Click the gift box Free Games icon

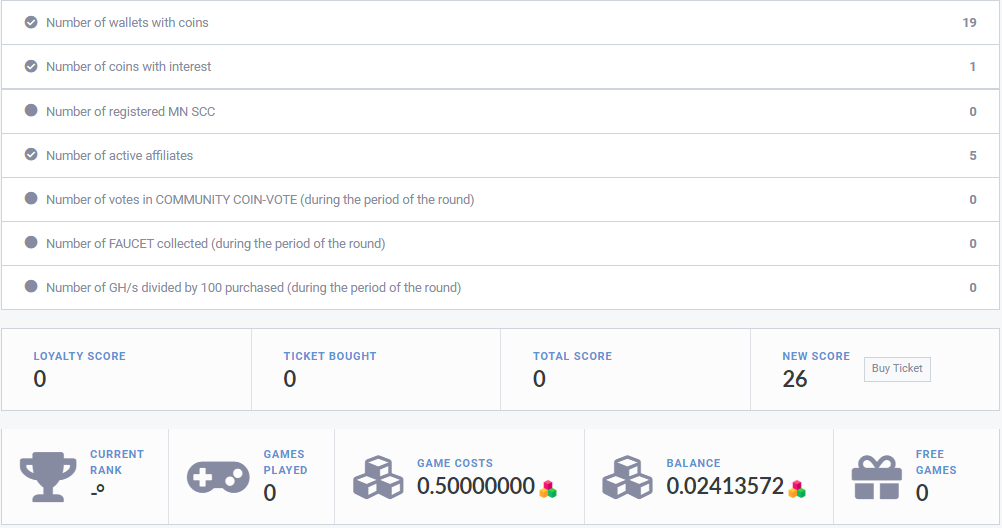point(878,477)
